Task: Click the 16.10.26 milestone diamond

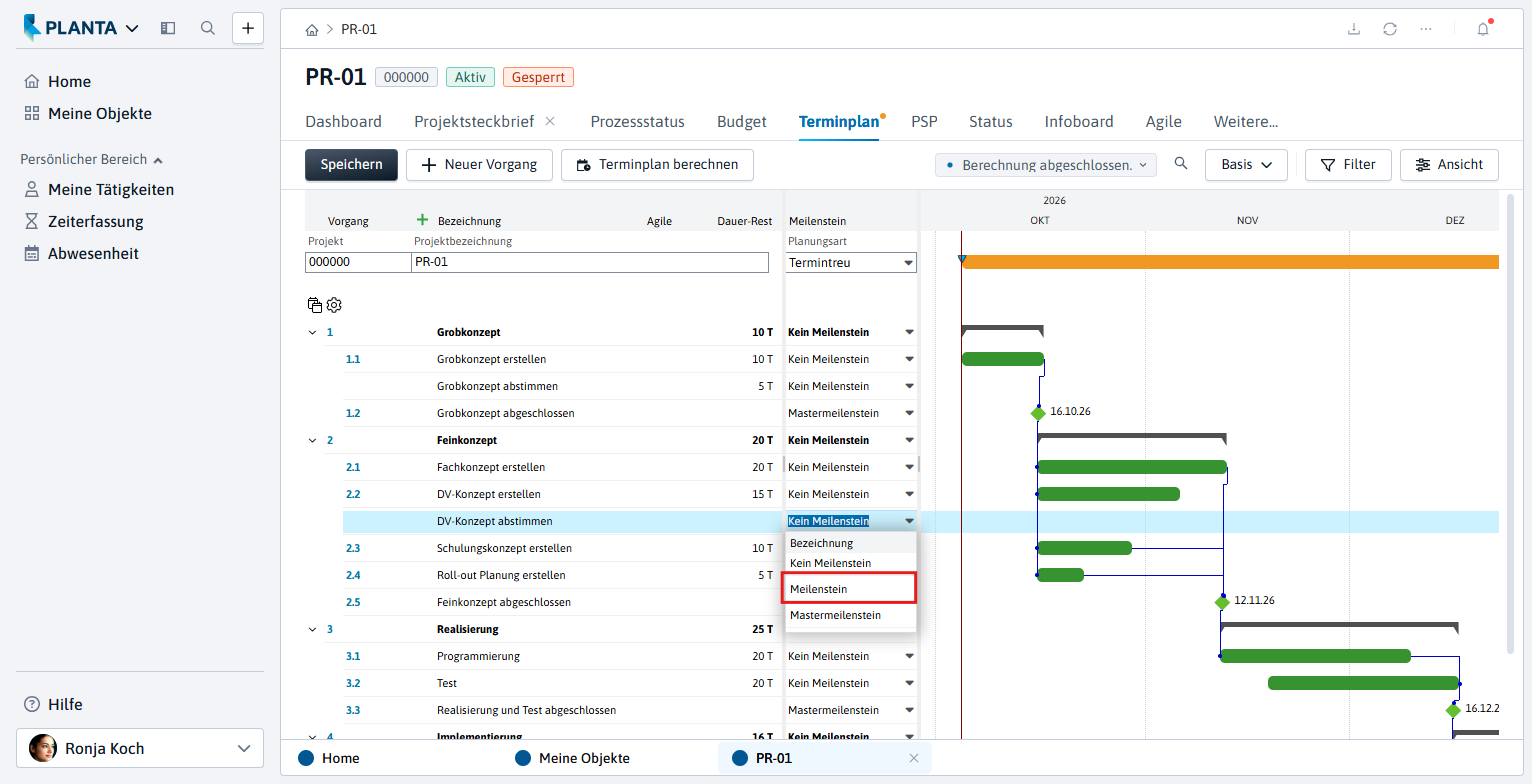Action: [1038, 413]
